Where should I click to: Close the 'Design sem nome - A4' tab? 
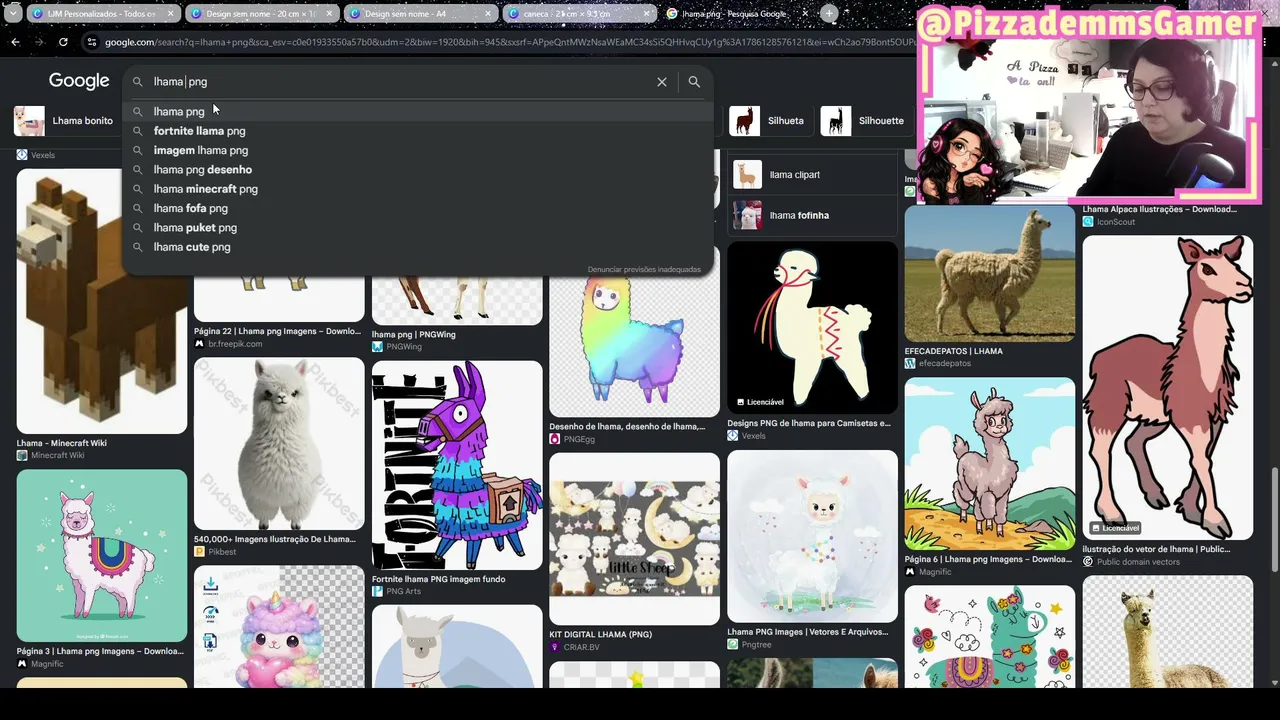point(488,14)
